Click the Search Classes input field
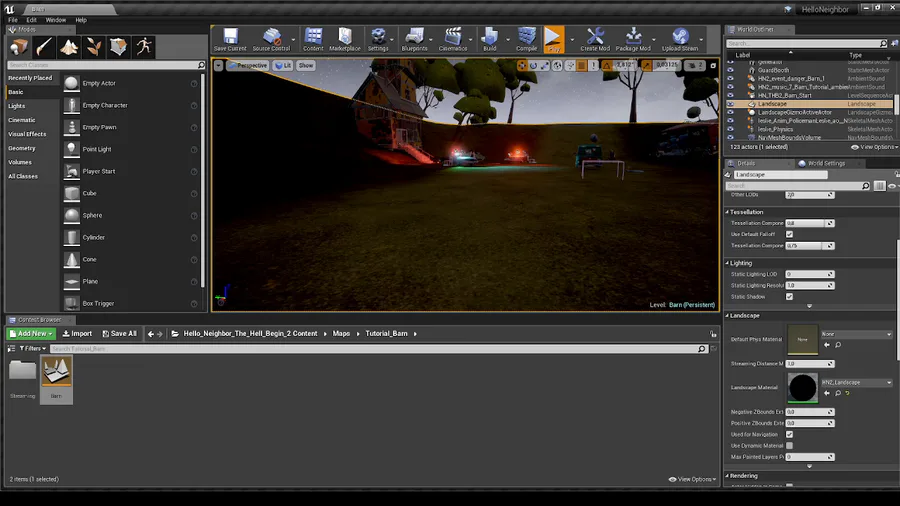The image size is (900, 506). point(106,65)
